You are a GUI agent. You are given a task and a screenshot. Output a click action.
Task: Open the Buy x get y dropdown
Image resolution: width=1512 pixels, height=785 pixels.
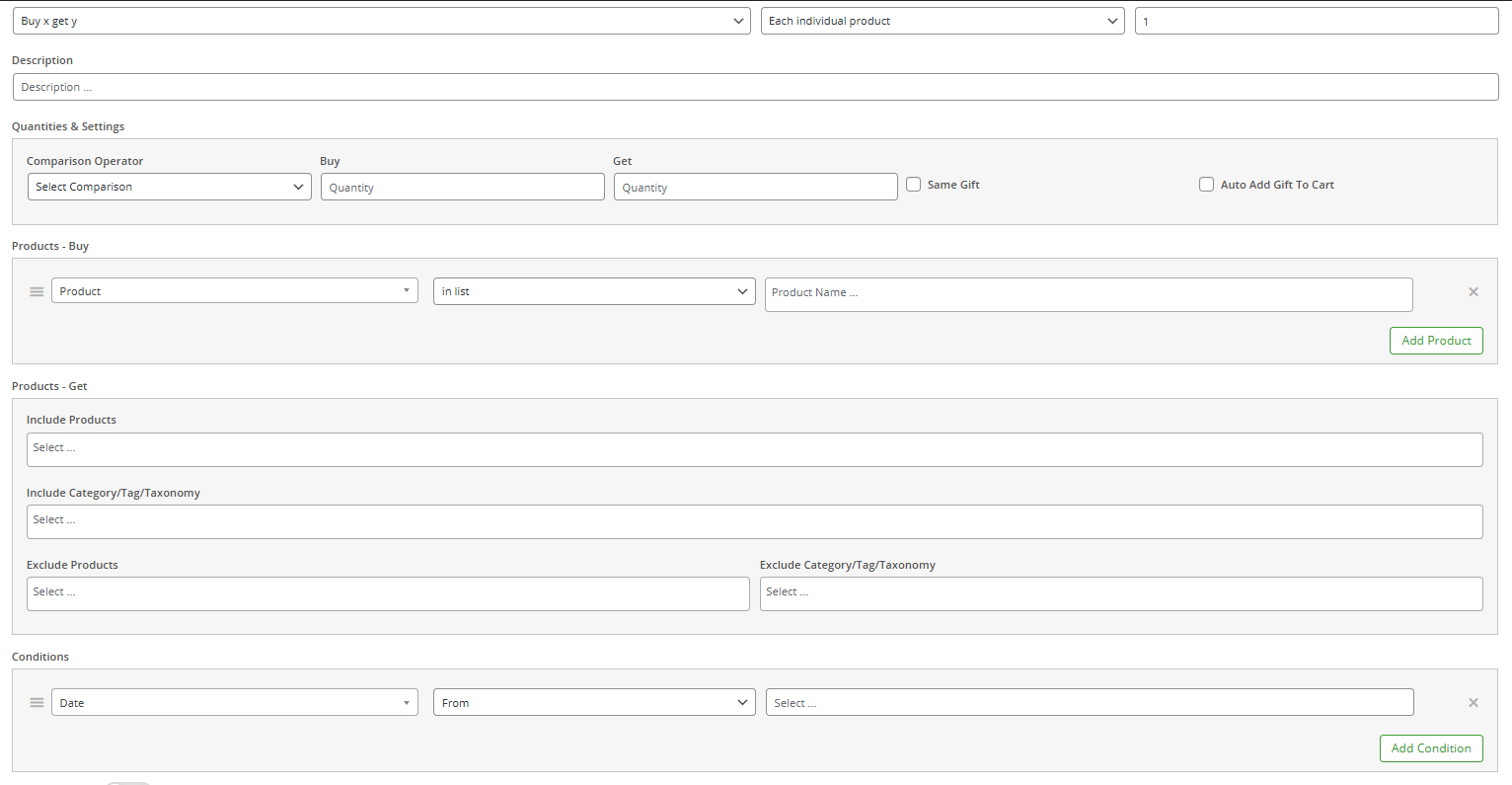(x=381, y=21)
